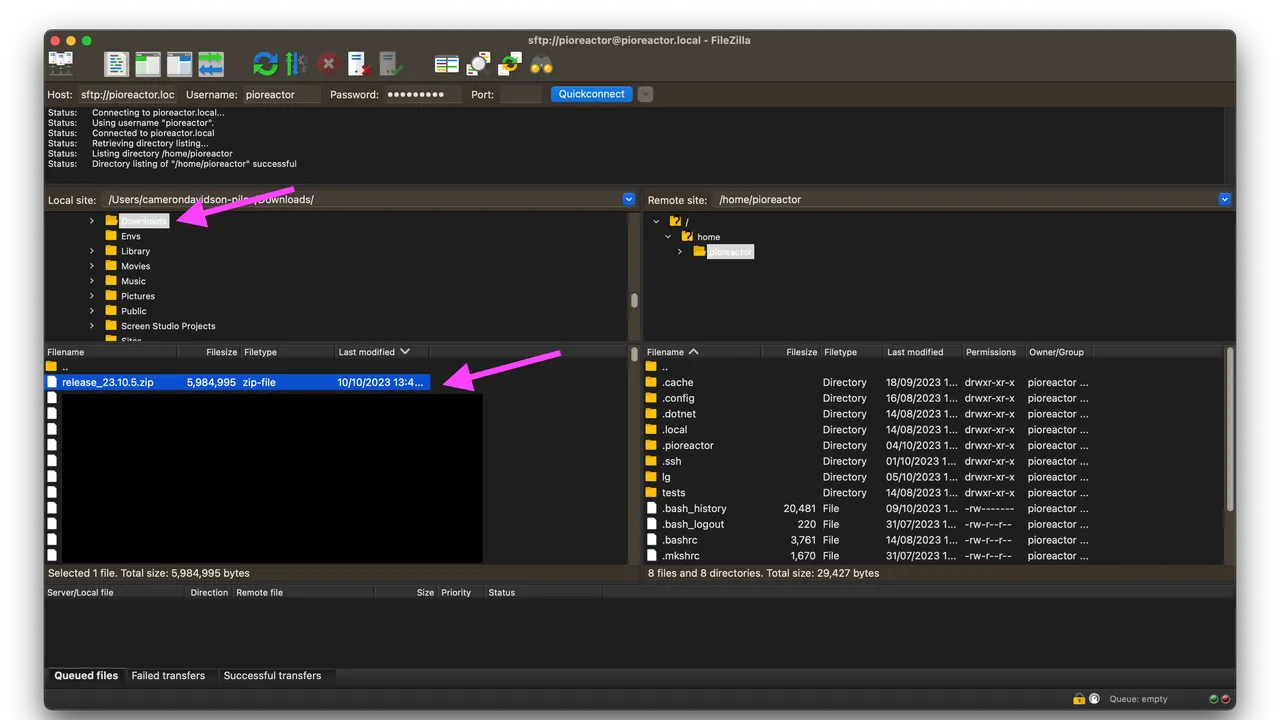This screenshot has height=720, width=1280.
Task: Sort local files by Filesize column
Action: (208, 352)
